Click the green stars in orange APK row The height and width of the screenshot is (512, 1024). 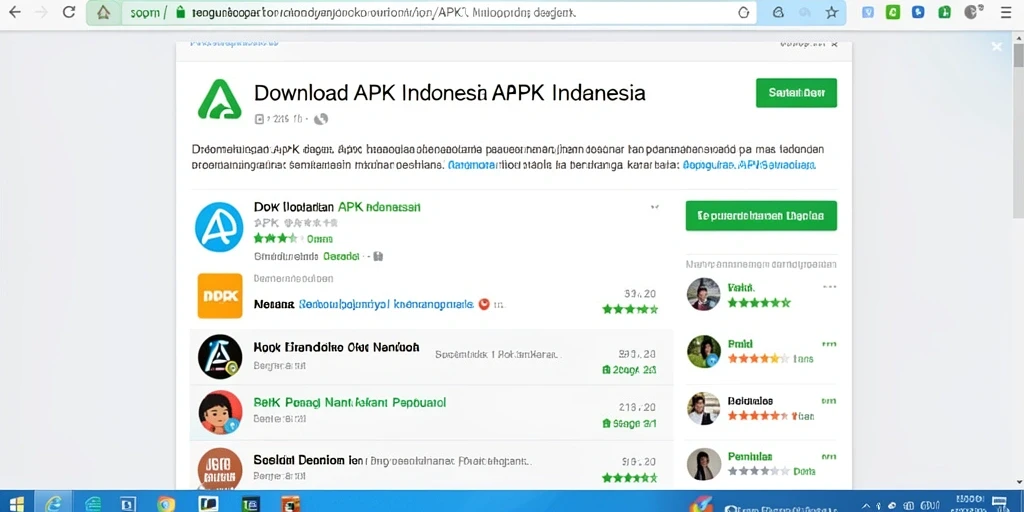[630, 309]
